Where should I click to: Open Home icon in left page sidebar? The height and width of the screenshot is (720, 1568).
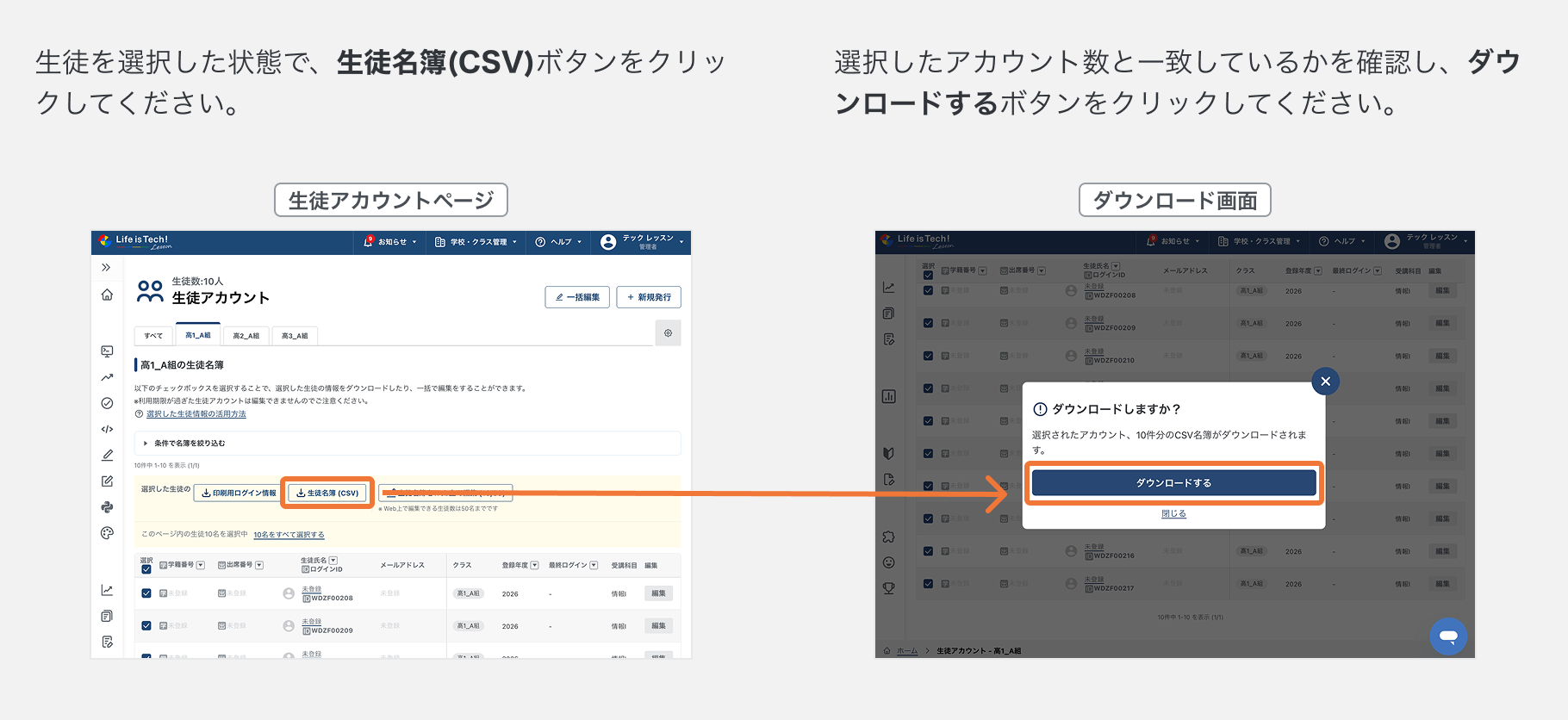pos(107,295)
